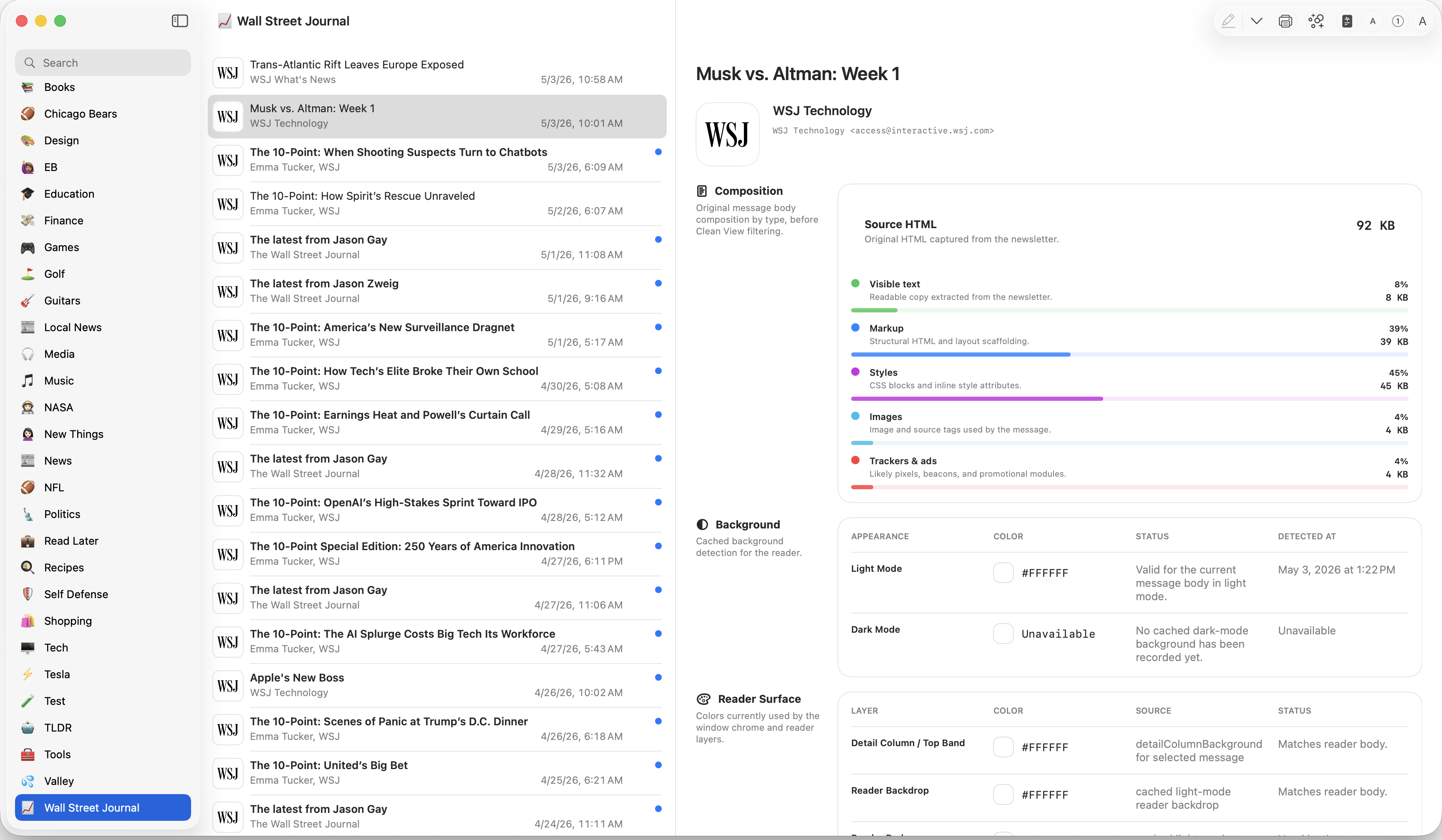Open the New Things folder
The height and width of the screenshot is (840, 1442).
click(103, 434)
